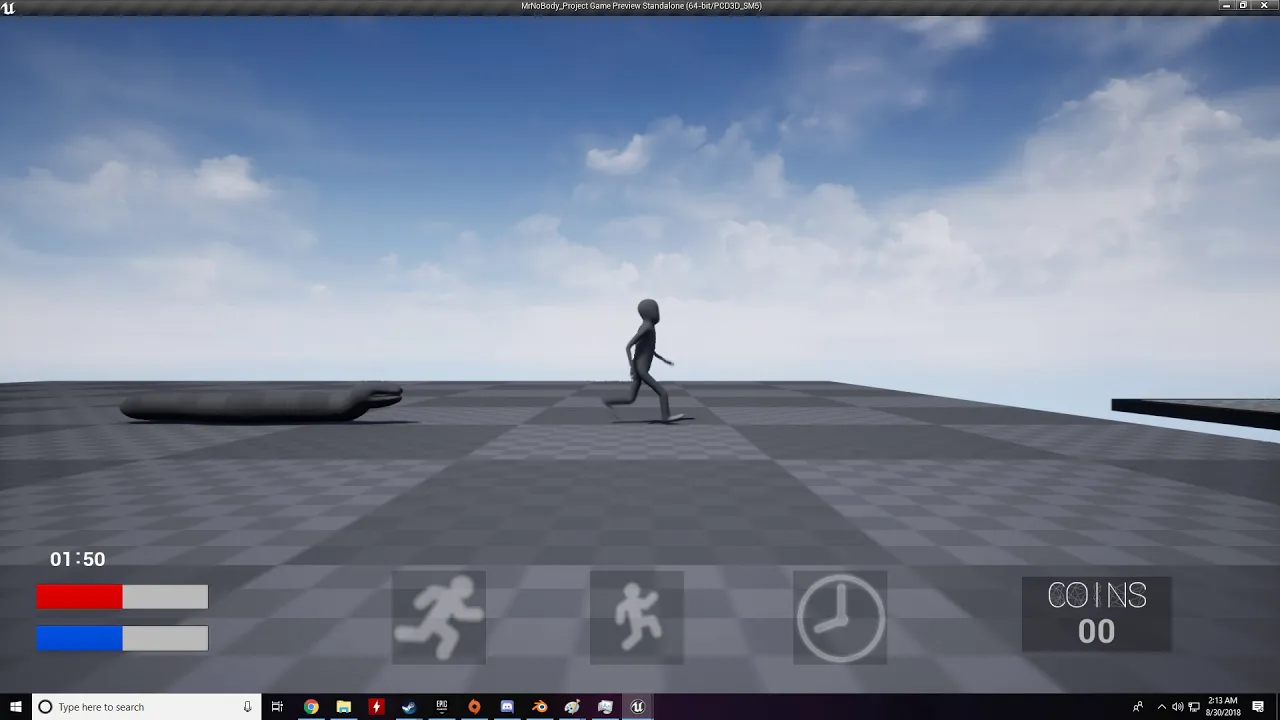1280x720 pixels.
Task: Restore the game preview window size
Action: [x=1244, y=6]
